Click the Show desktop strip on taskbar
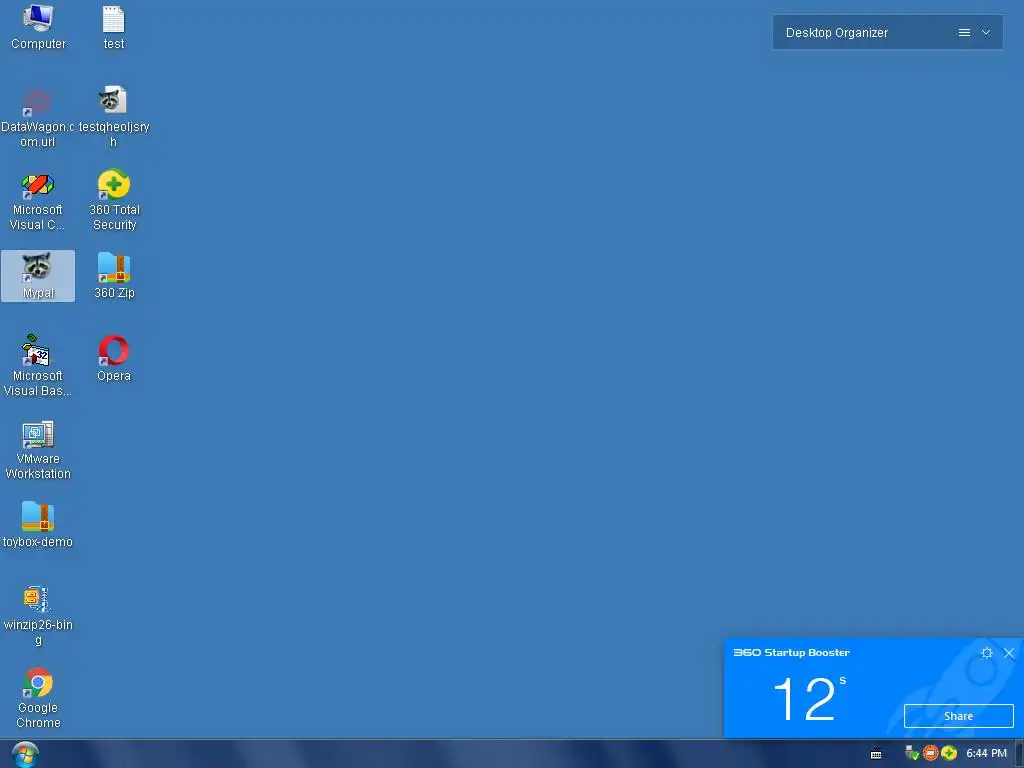The height and width of the screenshot is (768, 1024). 1019,754
